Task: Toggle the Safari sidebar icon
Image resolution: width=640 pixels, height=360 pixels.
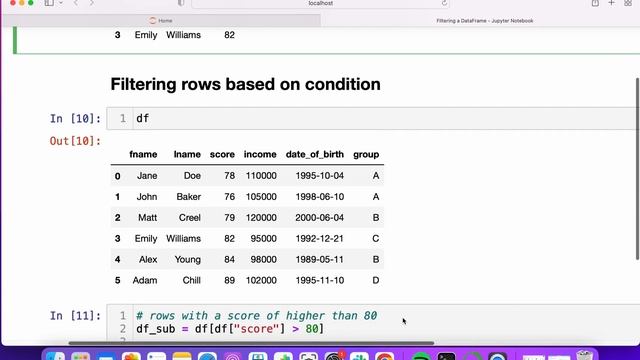Action: (49, 3)
